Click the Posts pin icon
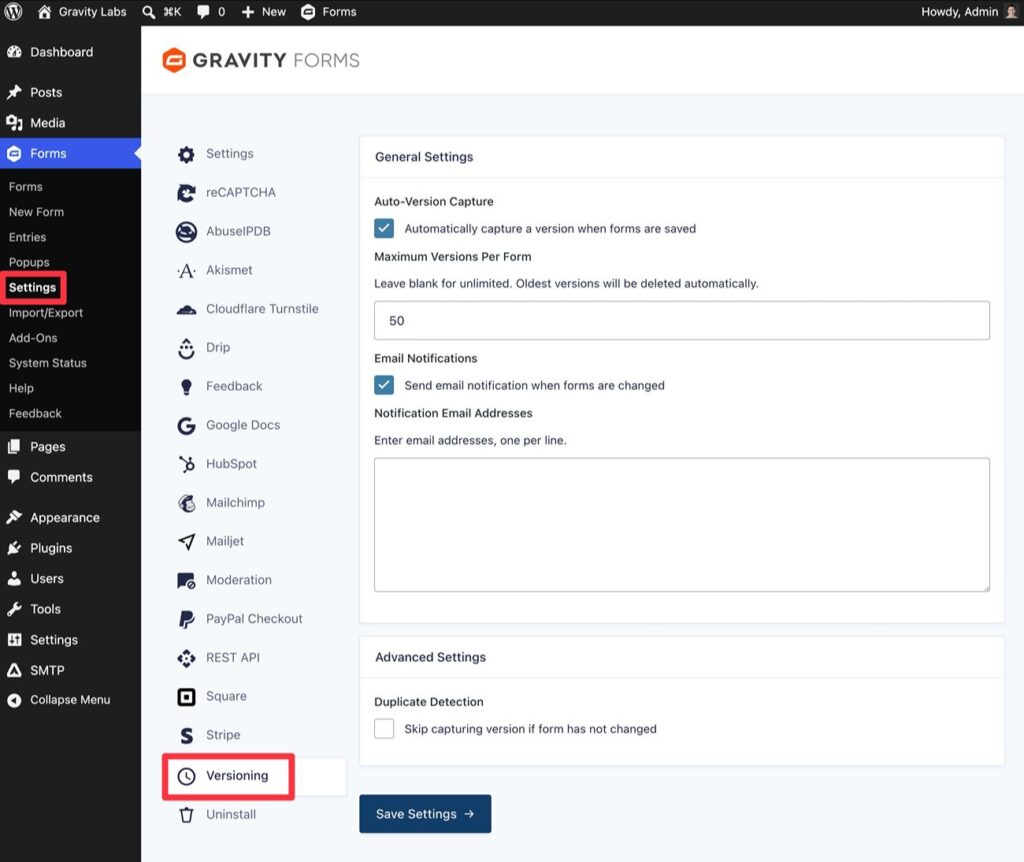Screen dimensions: 1024x862 14,92
